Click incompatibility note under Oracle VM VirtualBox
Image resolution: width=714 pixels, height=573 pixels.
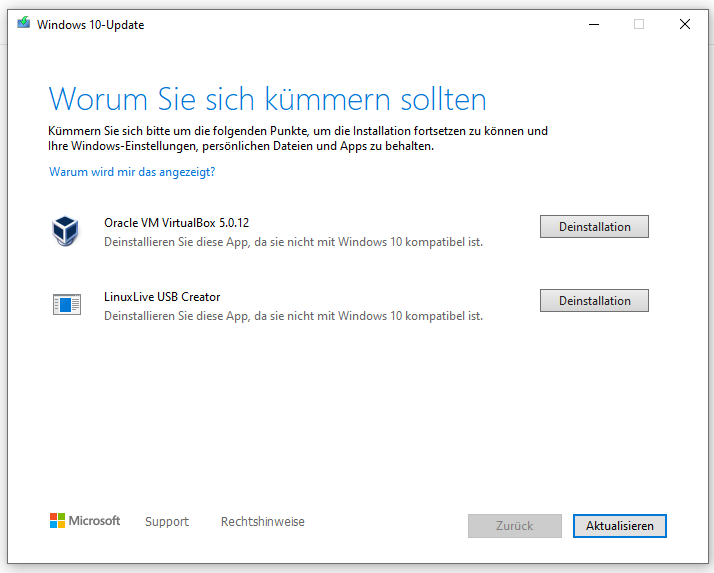click(x=293, y=242)
